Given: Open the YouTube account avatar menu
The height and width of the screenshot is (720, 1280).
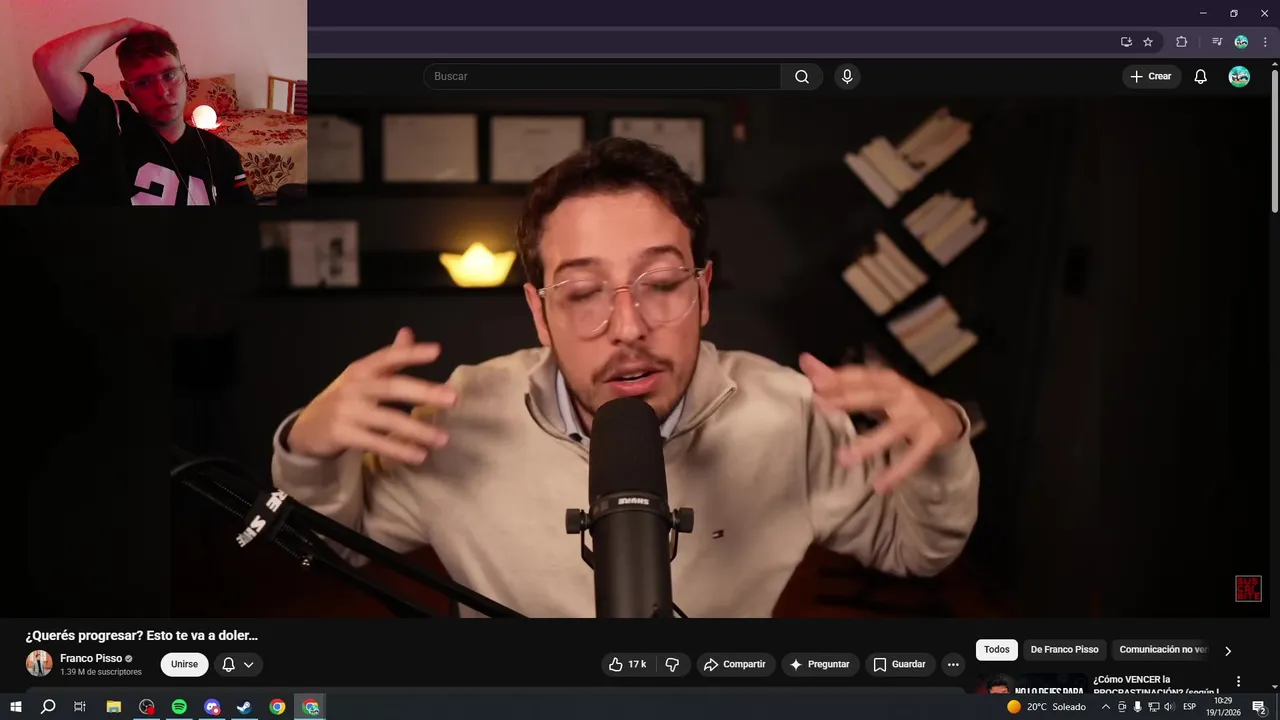Looking at the screenshot, I should 1239,77.
